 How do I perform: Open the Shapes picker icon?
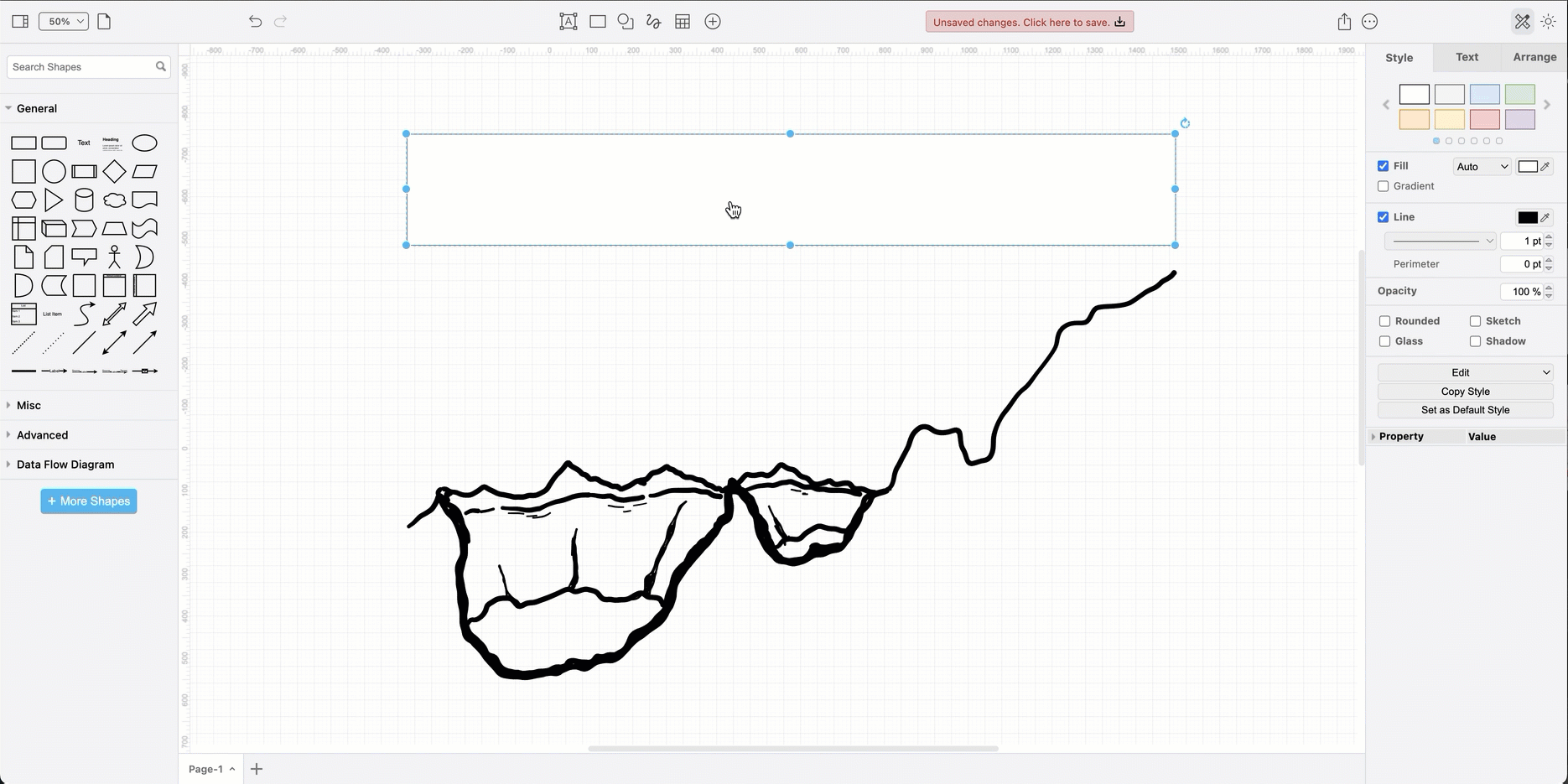point(626,21)
